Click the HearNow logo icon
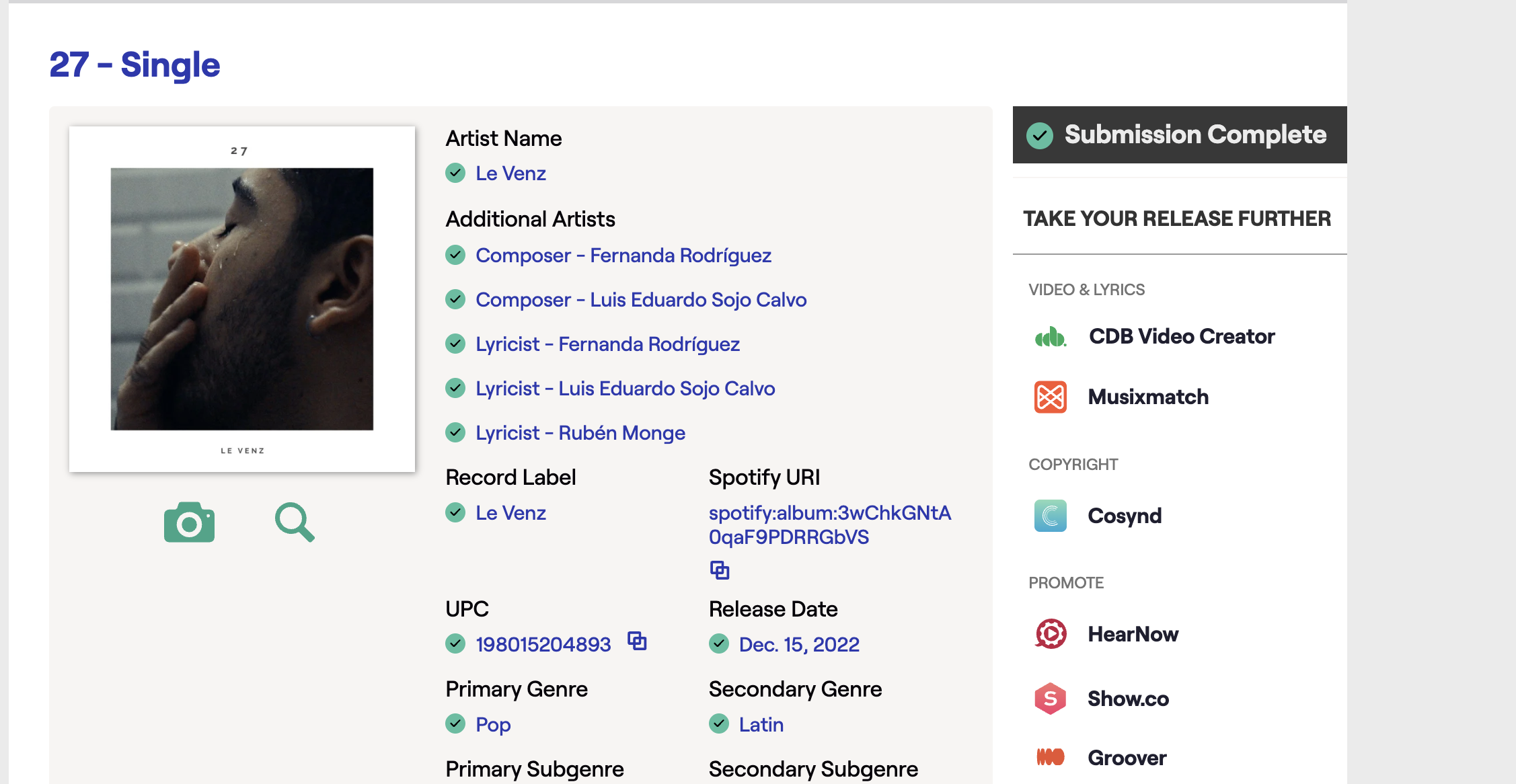The width and height of the screenshot is (1516, 784). 1051,634
